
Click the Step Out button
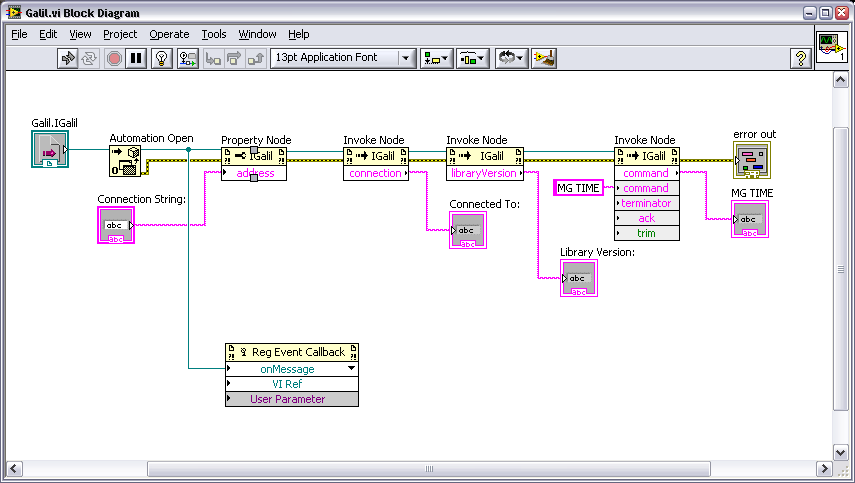256,58
